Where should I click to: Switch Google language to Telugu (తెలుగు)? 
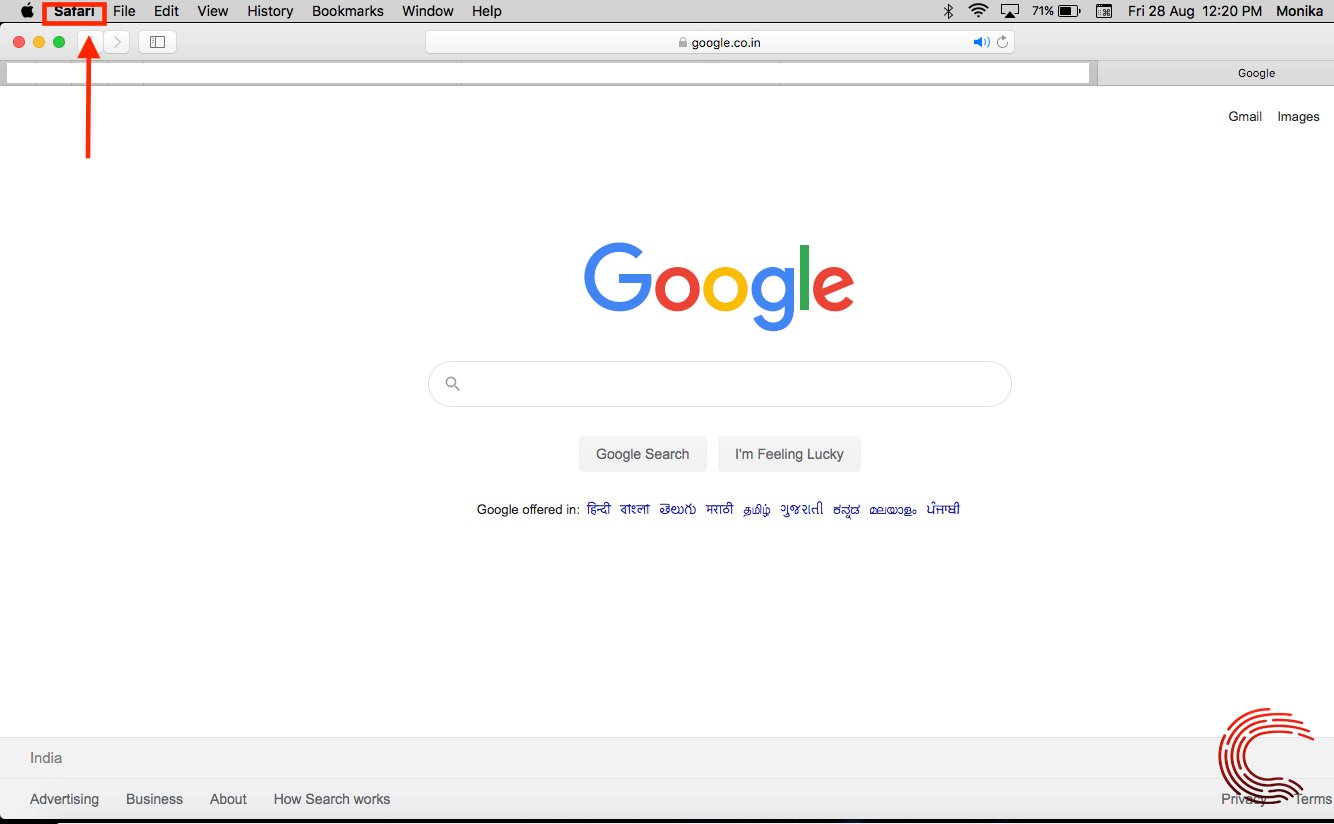(678, 509)
